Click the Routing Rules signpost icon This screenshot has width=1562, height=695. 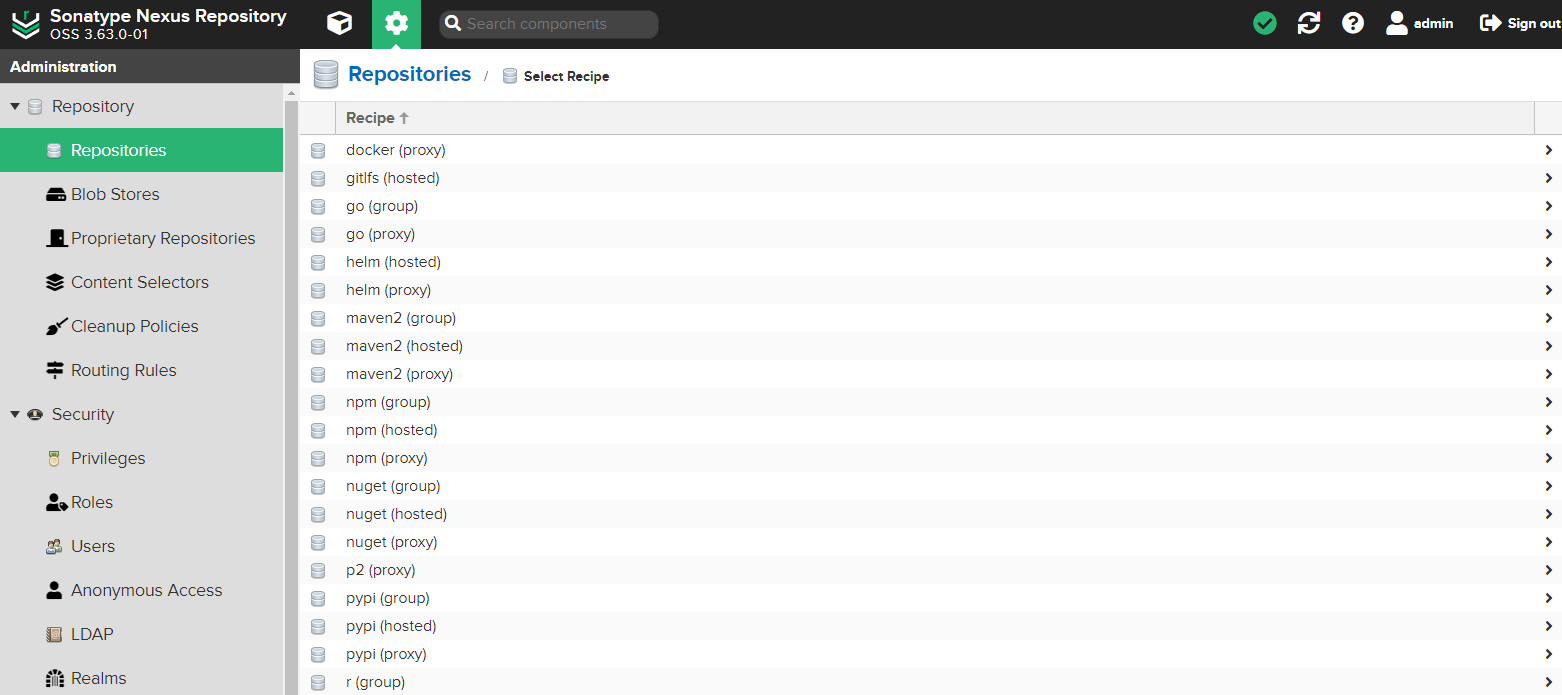pyautogui.click(x=55, y=370)
